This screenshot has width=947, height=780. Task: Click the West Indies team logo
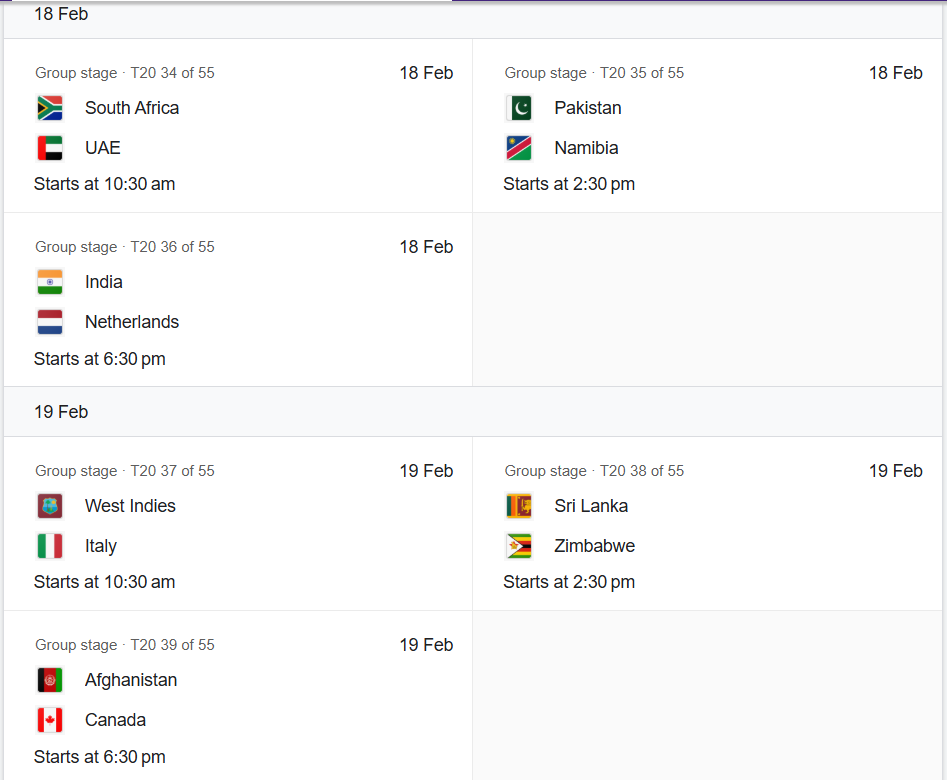pos(50,506)
